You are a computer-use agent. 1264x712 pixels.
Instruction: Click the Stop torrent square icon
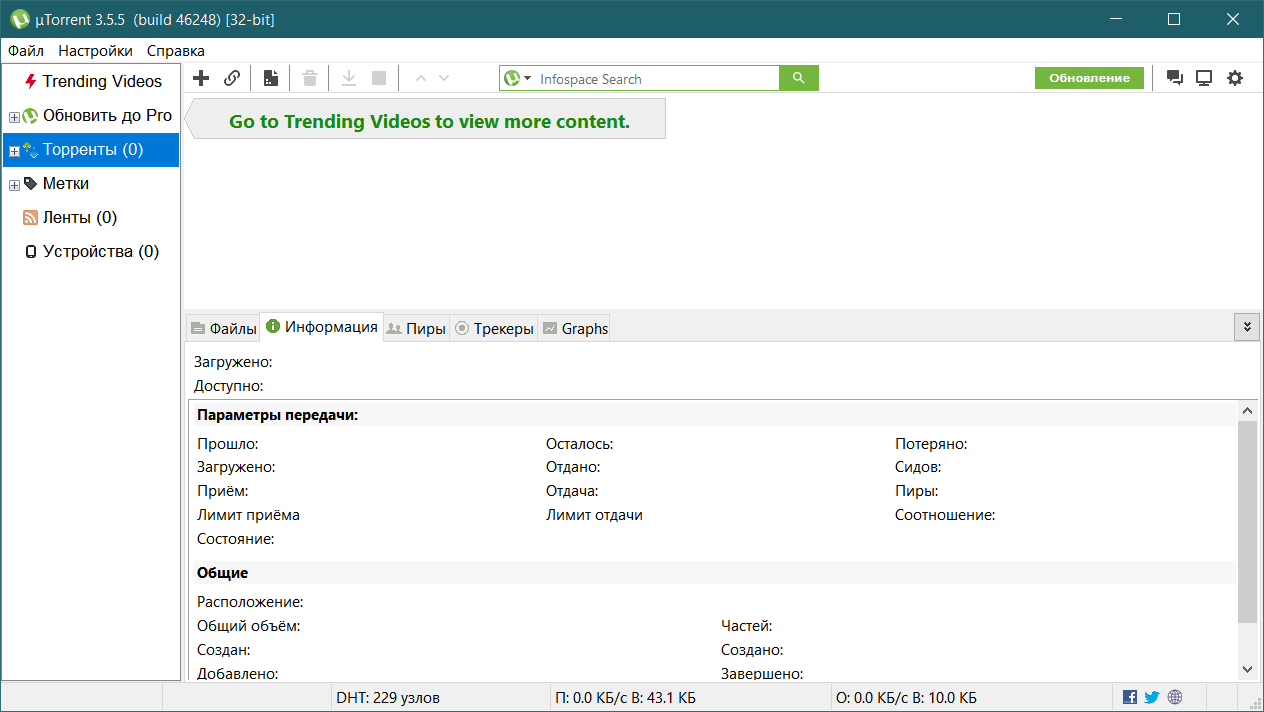pos(379,78)
